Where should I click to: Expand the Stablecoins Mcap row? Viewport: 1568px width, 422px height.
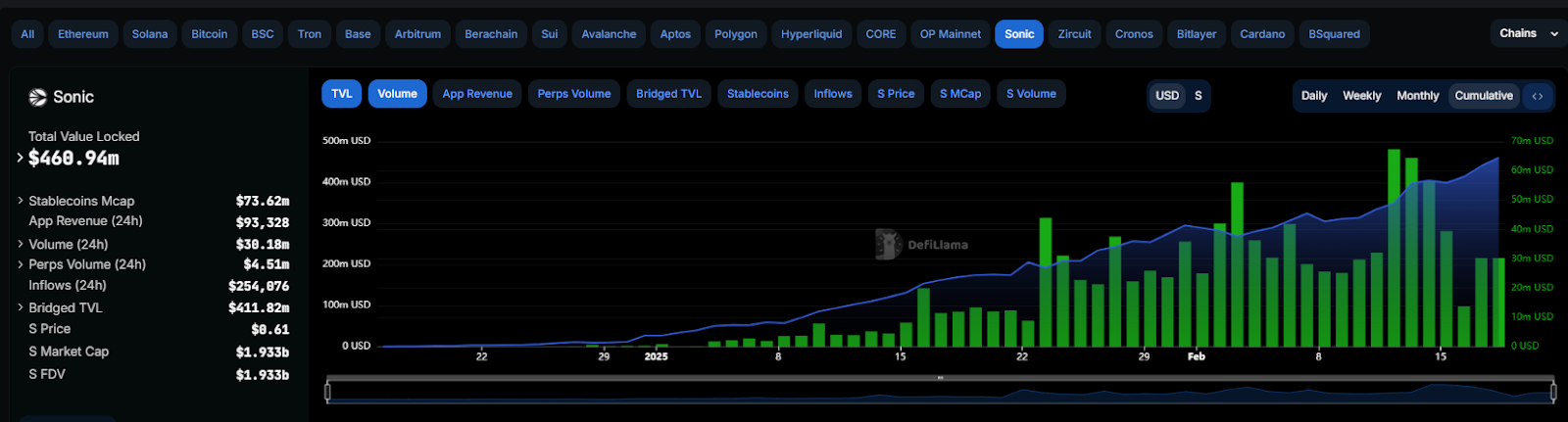[x=20, y=201]
